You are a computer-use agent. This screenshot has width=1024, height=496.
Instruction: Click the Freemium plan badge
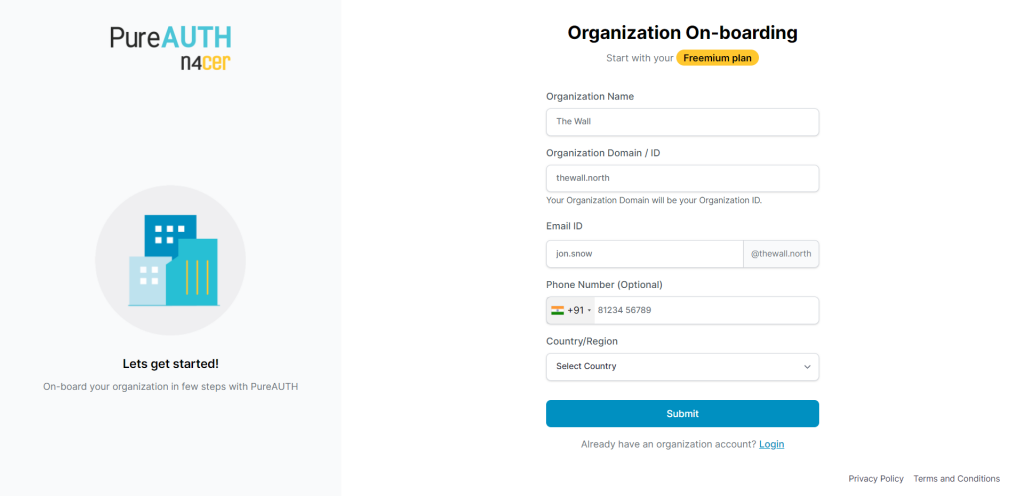tap(717, 58)
